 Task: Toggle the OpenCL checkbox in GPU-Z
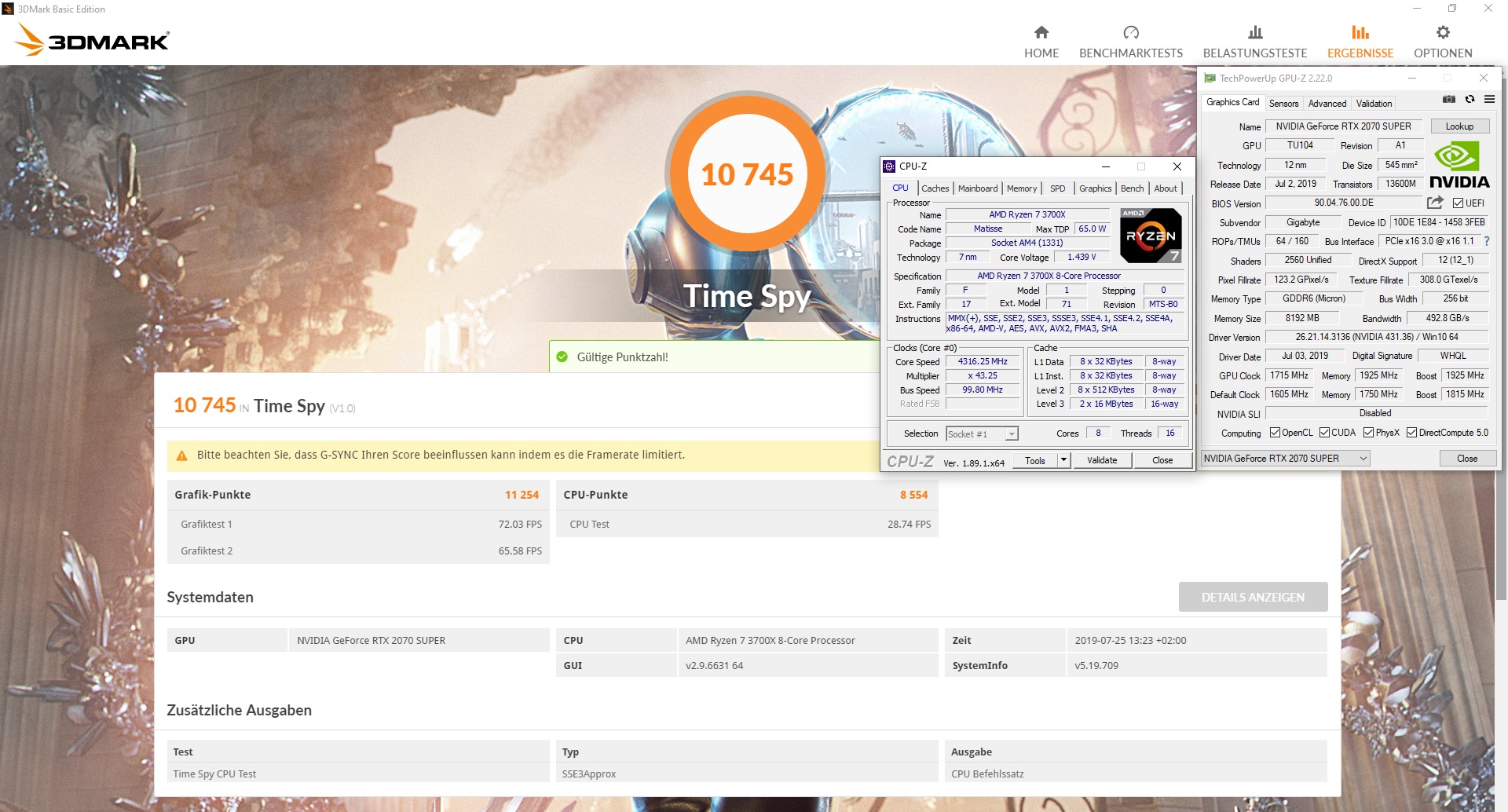(x=1275, y=433)
